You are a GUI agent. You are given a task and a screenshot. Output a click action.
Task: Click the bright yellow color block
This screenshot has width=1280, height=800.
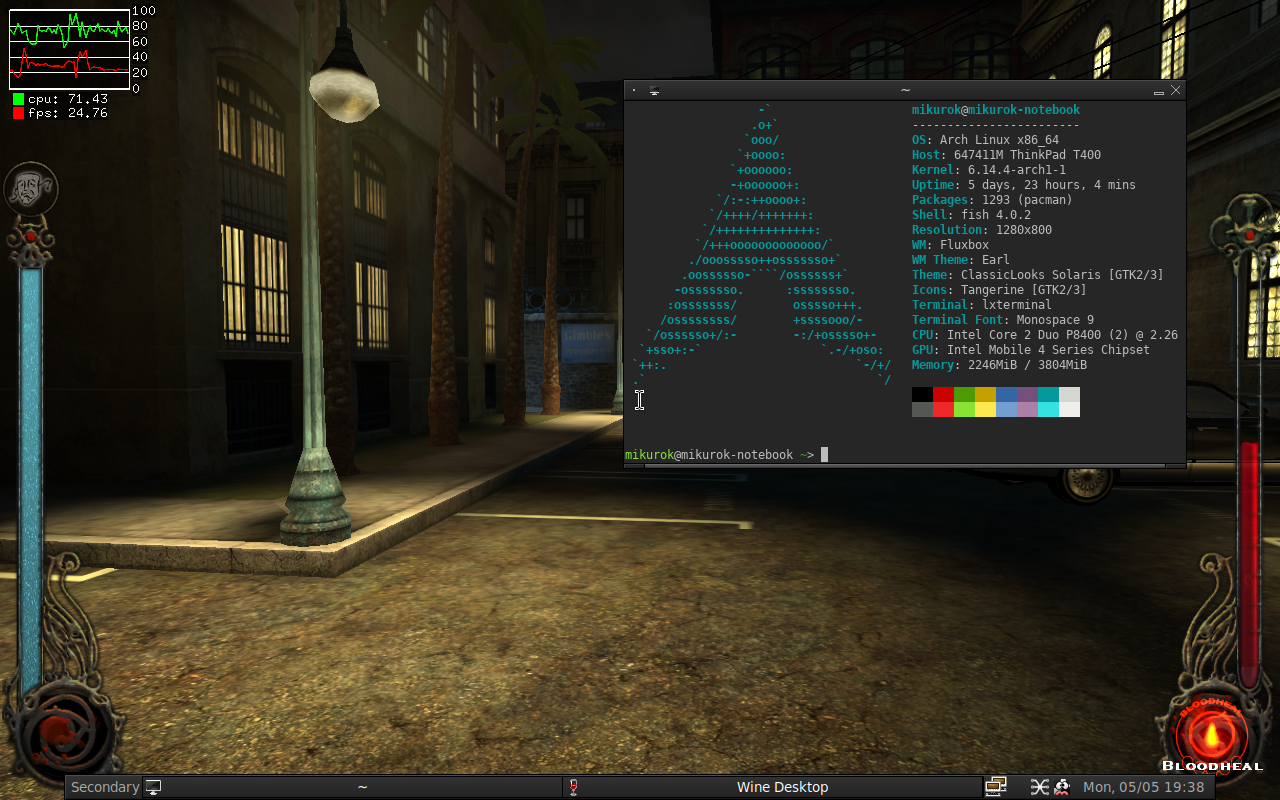tap(985, 409)
